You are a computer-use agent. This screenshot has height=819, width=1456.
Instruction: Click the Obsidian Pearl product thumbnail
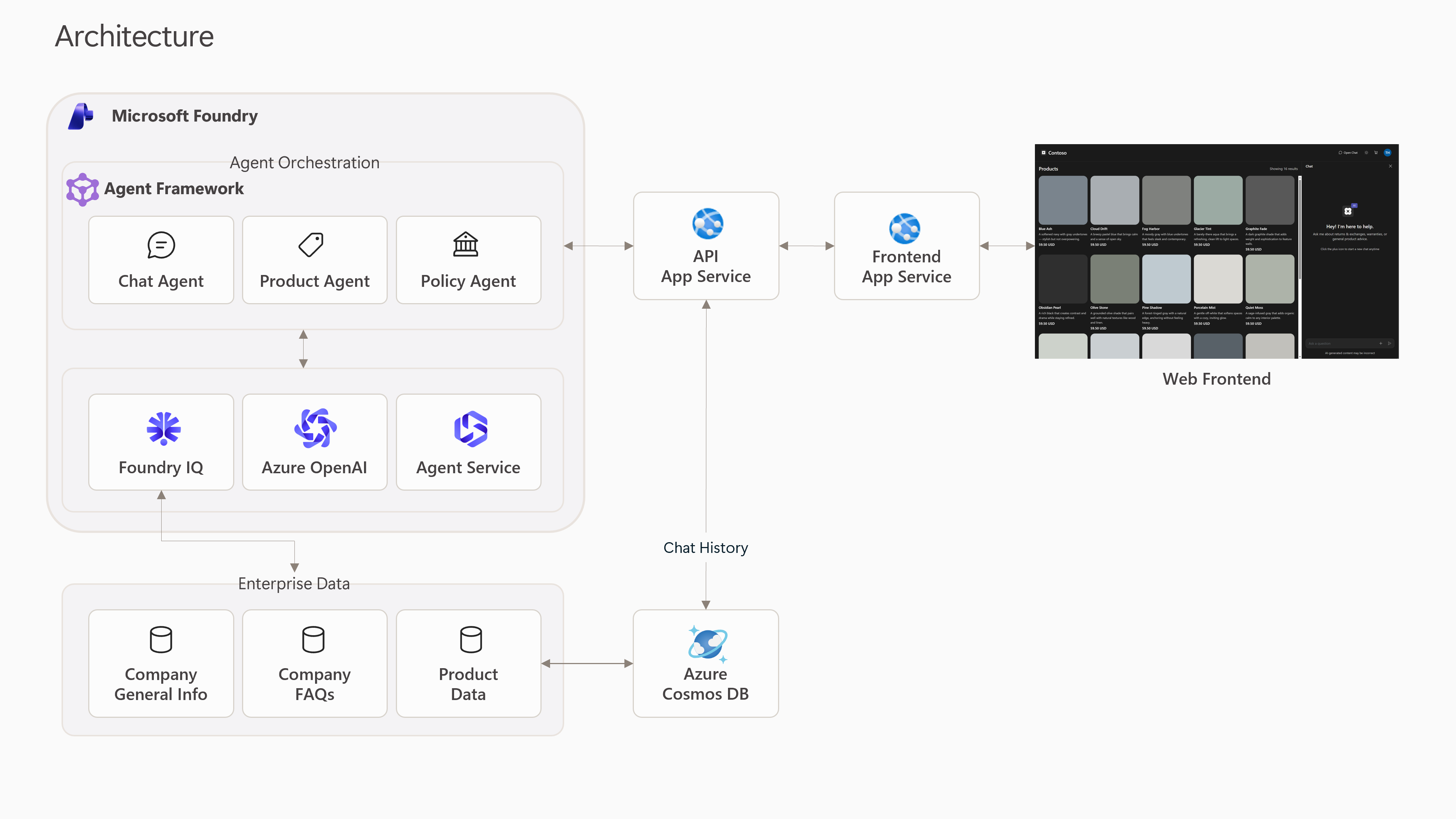[1063, 279]
